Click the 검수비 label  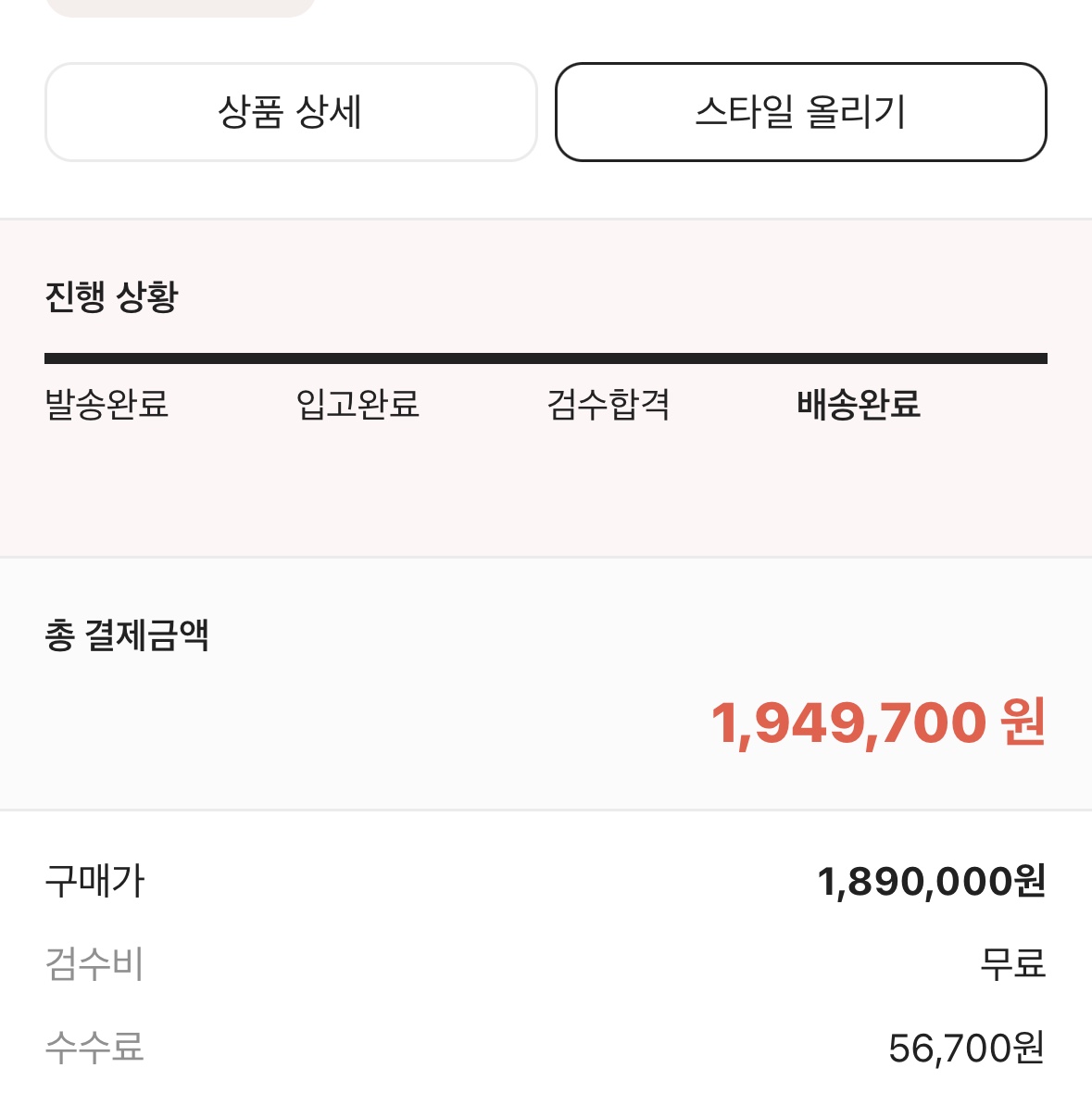(94, 964)
